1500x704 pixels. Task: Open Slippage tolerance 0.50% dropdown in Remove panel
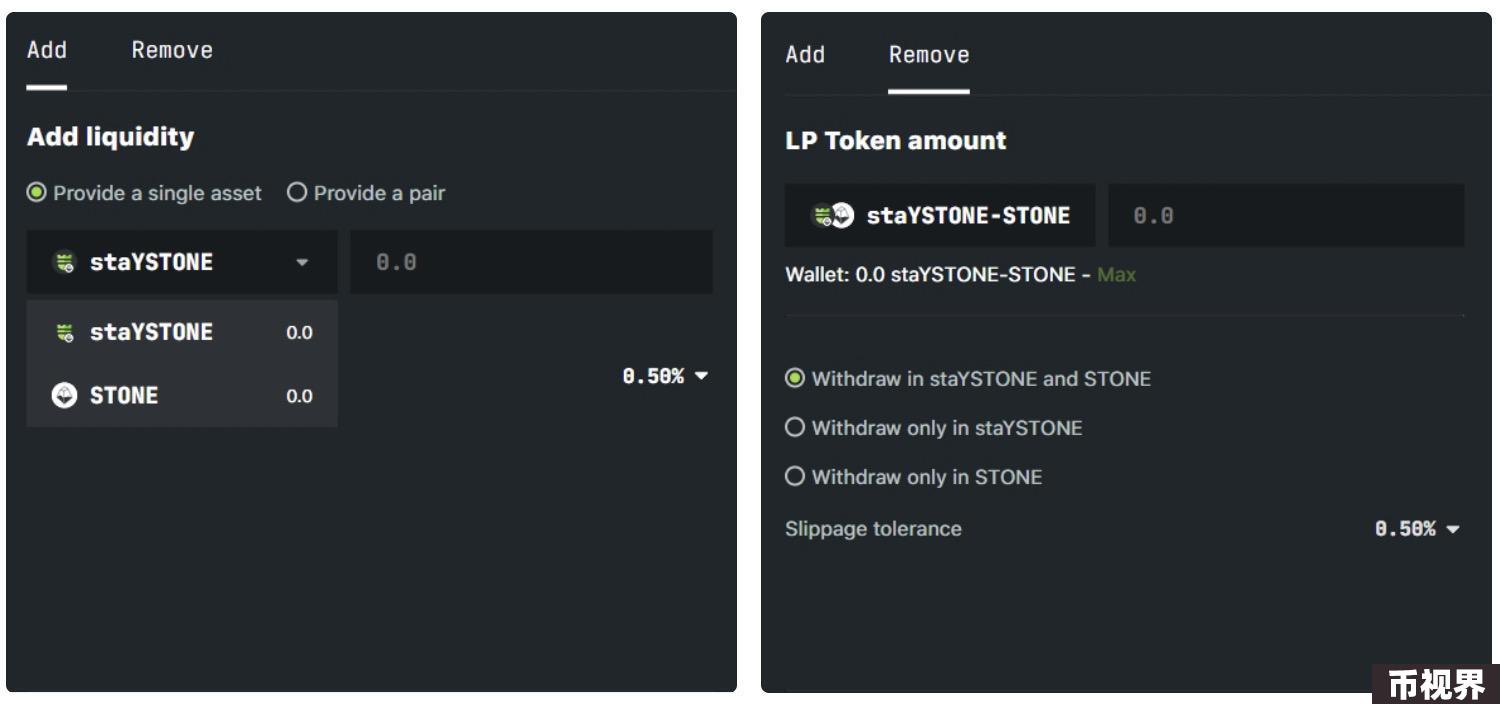click(1418, 529)
